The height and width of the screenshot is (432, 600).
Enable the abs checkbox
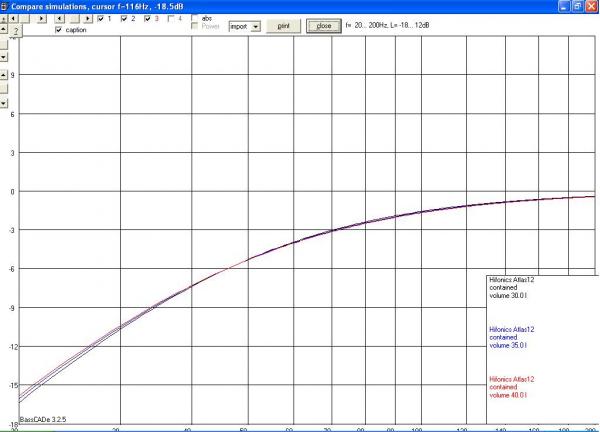point(195,19)
